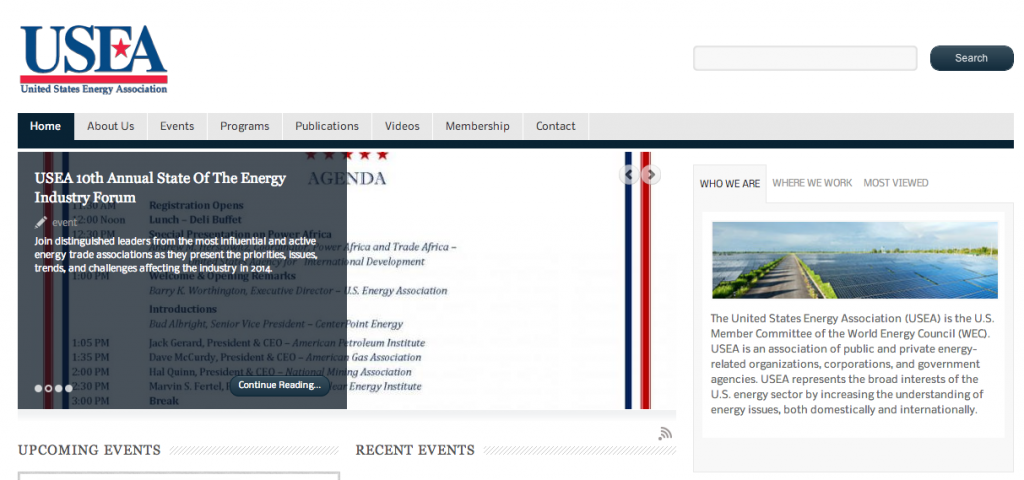This screenshot has height=480, width=1024.
Task: Focus the search text field
Action: click(x=805, y=58)
